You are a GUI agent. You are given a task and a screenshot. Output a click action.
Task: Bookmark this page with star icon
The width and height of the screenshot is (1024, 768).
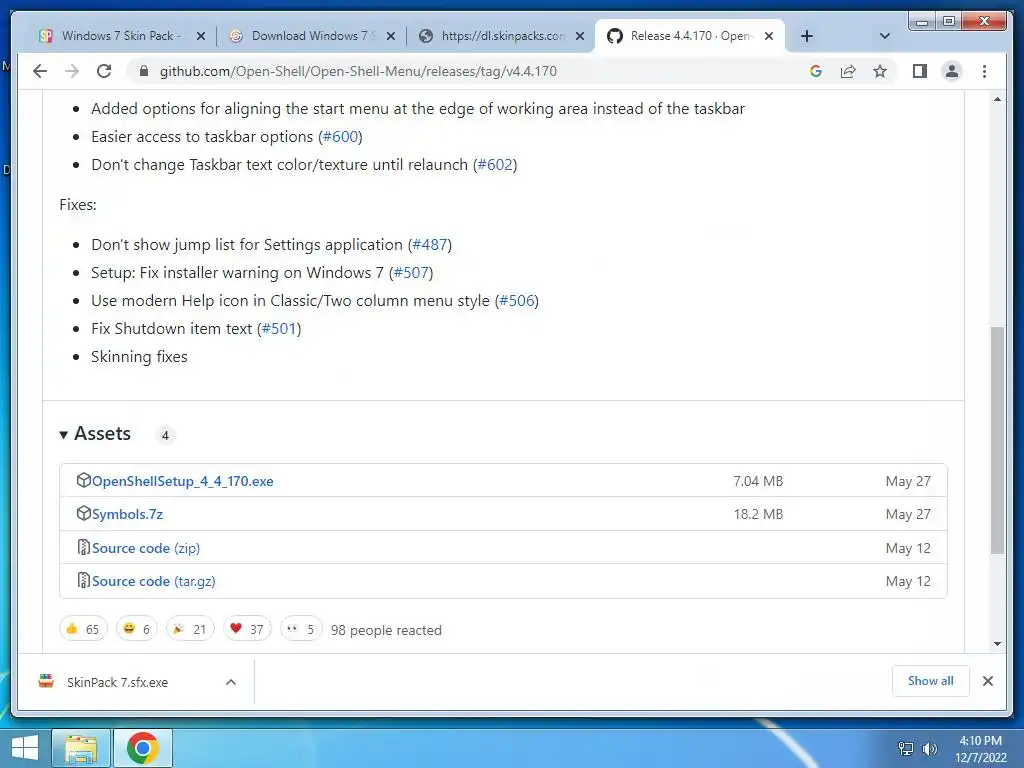[880, 71]
